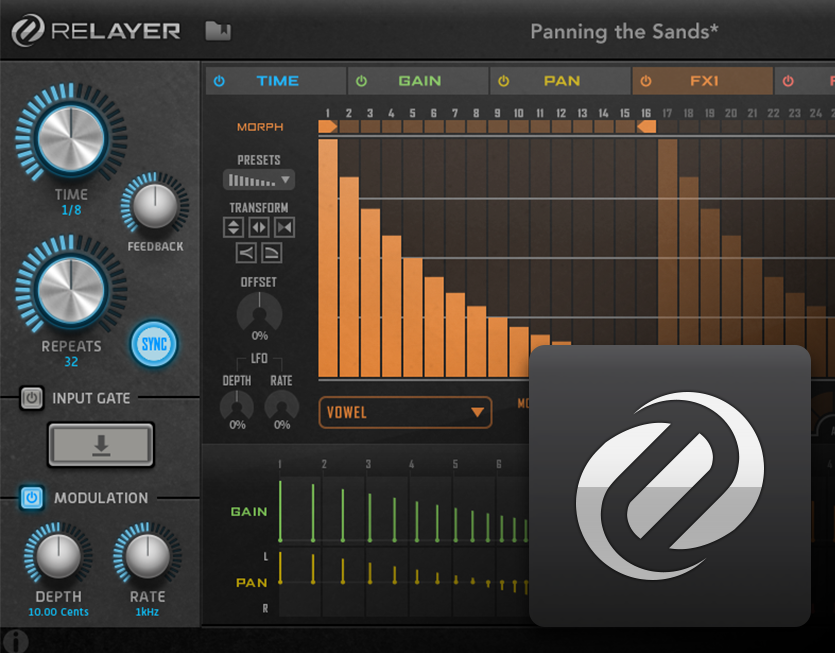
Task: Click the Morph start marker at step 1
Action: click(x=328, y=127)
